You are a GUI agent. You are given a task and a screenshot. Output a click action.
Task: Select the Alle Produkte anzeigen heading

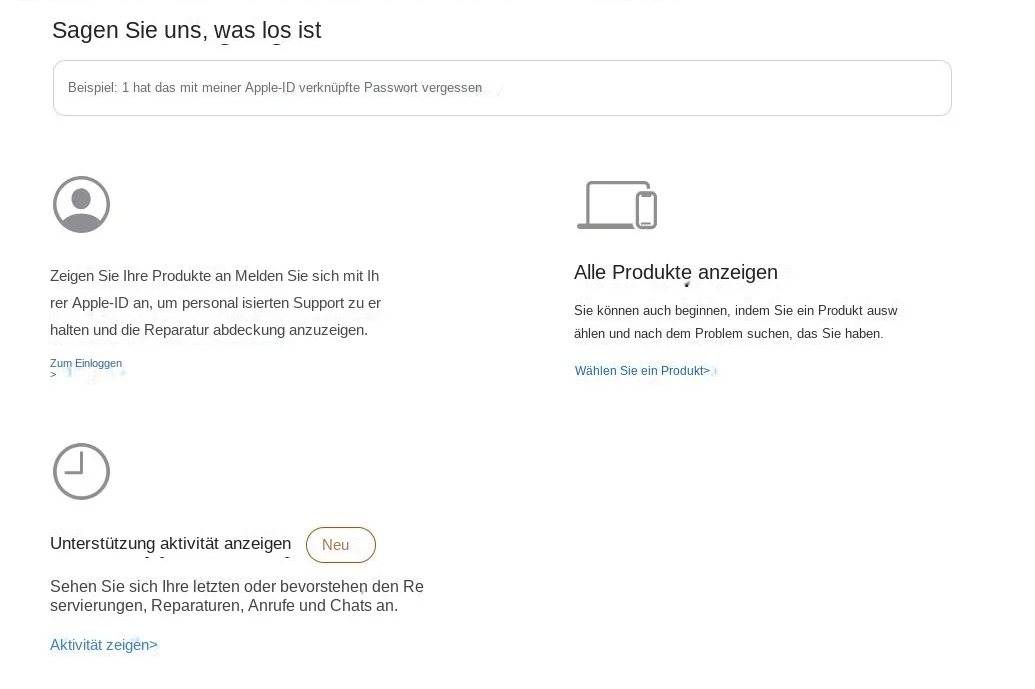[676, 272]
